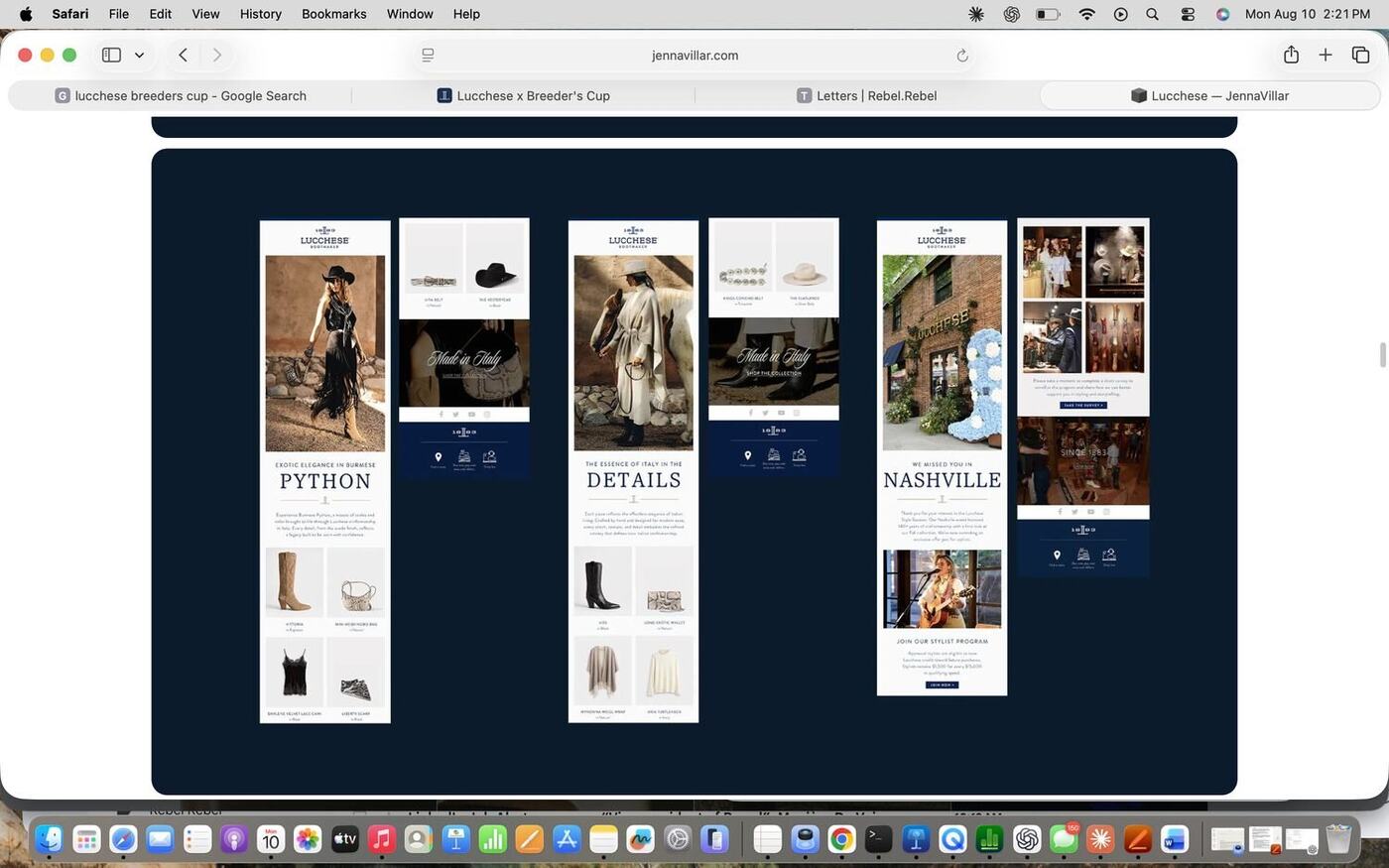Viewport: 1389px width, 868px height.
Task: Click Join Now button in Nashville email
Action: pos(942,684)
